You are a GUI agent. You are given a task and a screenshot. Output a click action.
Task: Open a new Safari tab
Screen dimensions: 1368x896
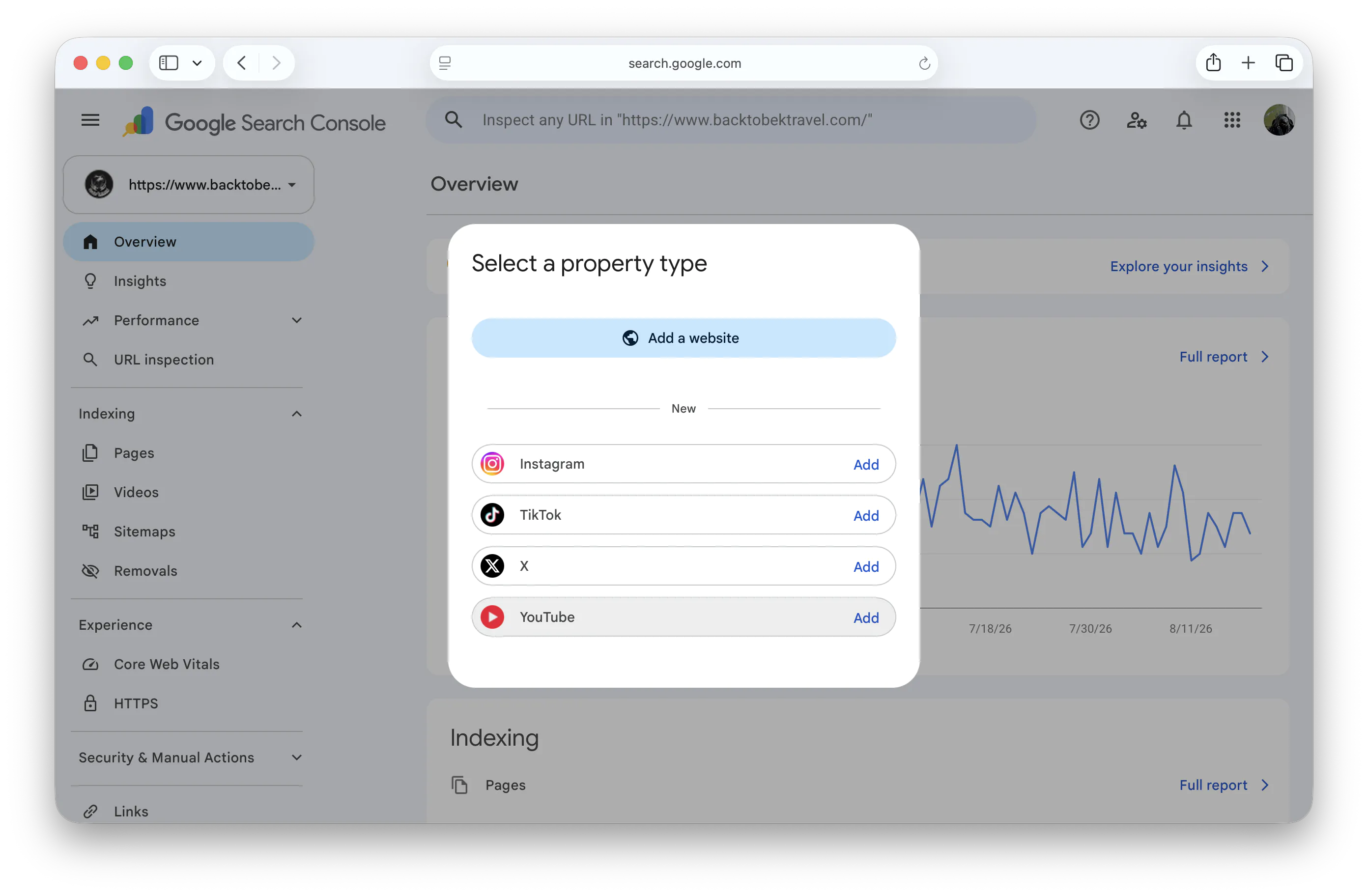[x=1248, y=63]
